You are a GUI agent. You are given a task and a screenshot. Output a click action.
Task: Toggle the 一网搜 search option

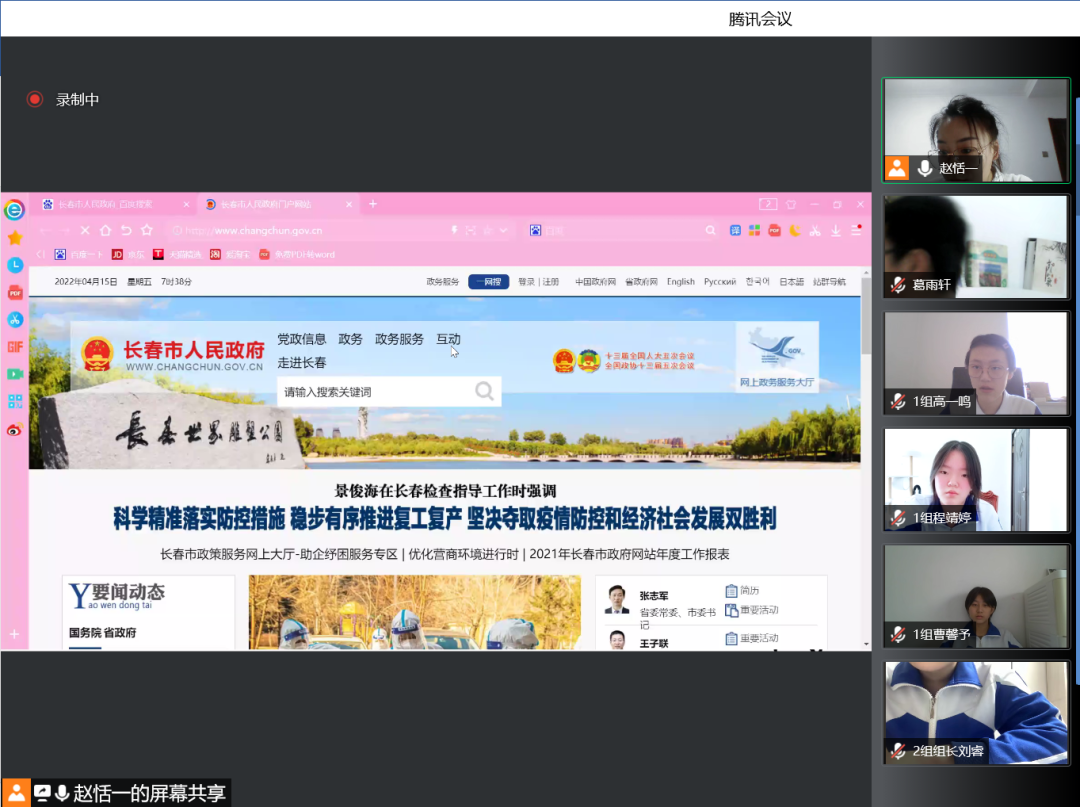tap(488, 282)
